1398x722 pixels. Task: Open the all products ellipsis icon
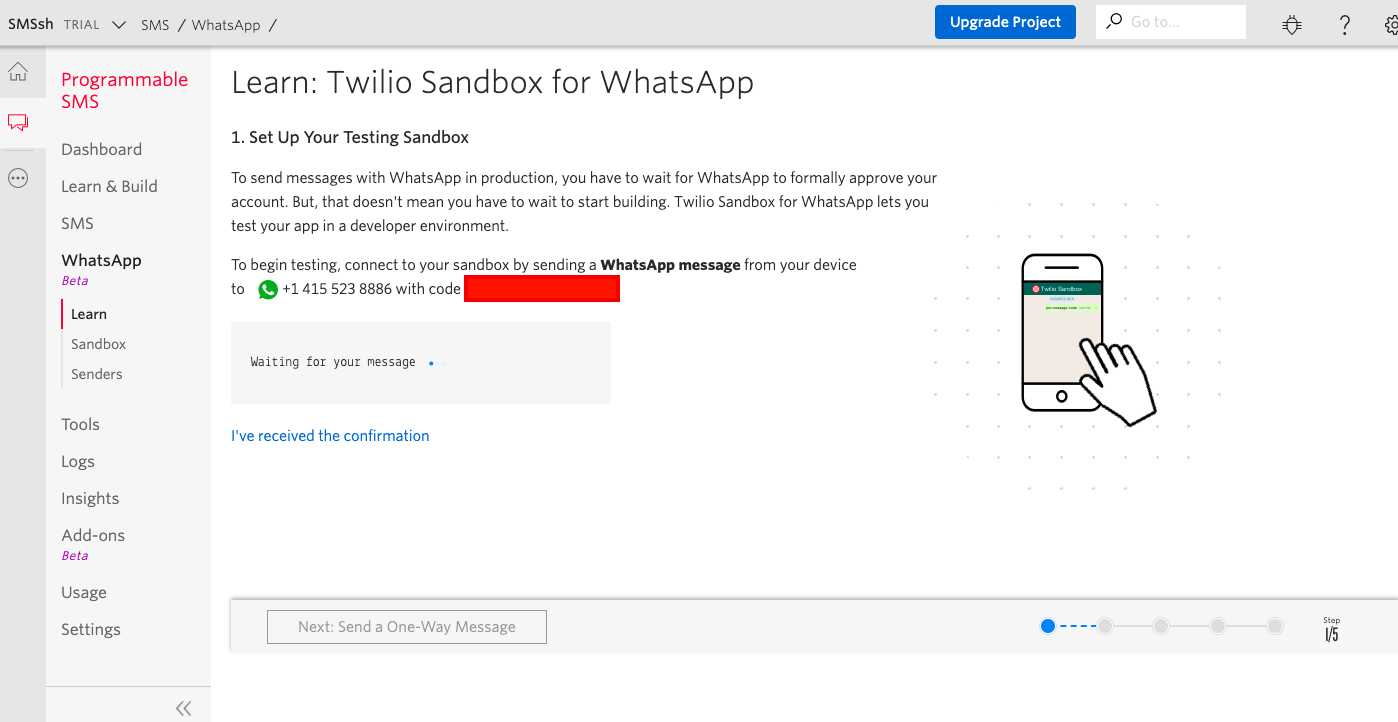click(18, 179)
